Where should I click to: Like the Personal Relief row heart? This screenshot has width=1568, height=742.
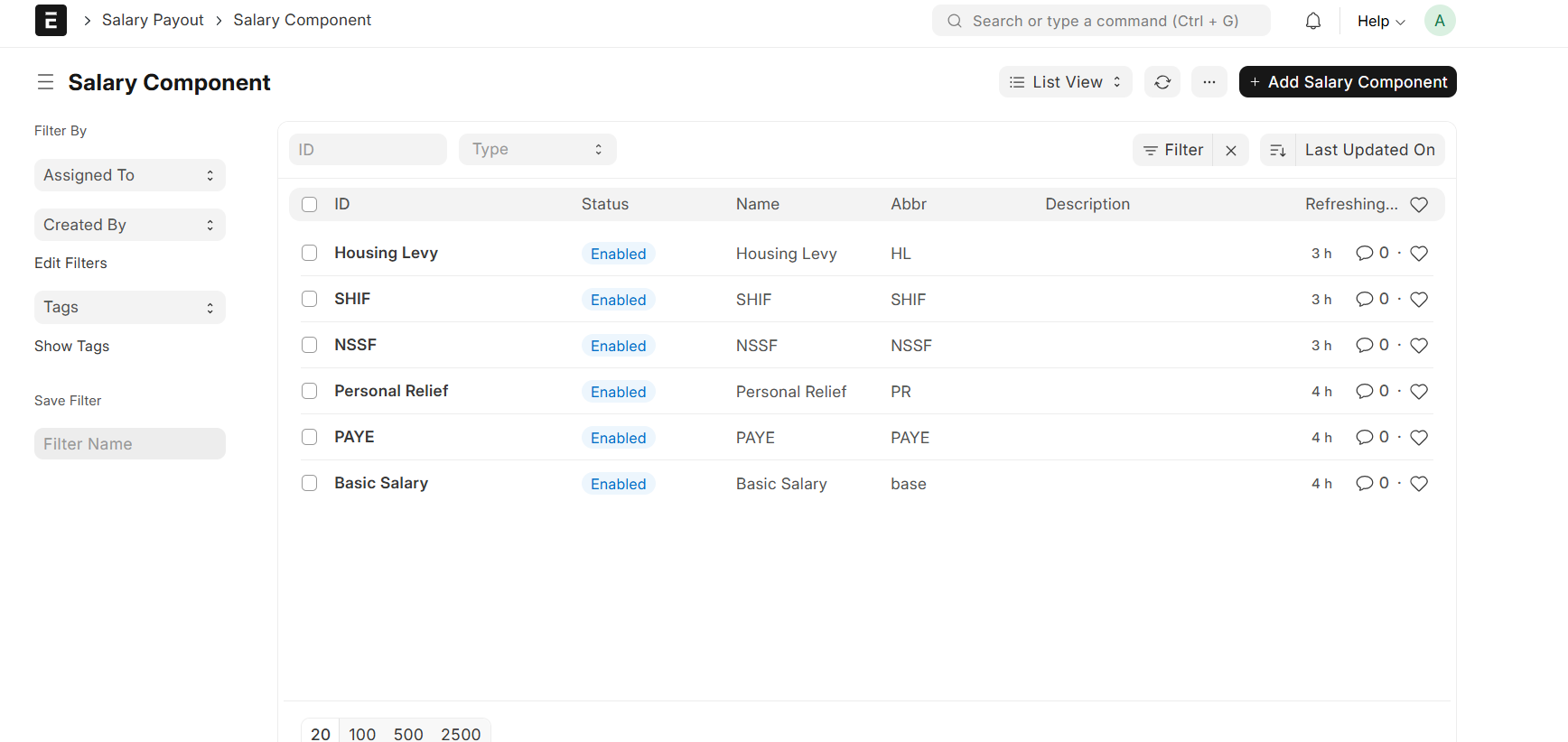[1419, 392]
